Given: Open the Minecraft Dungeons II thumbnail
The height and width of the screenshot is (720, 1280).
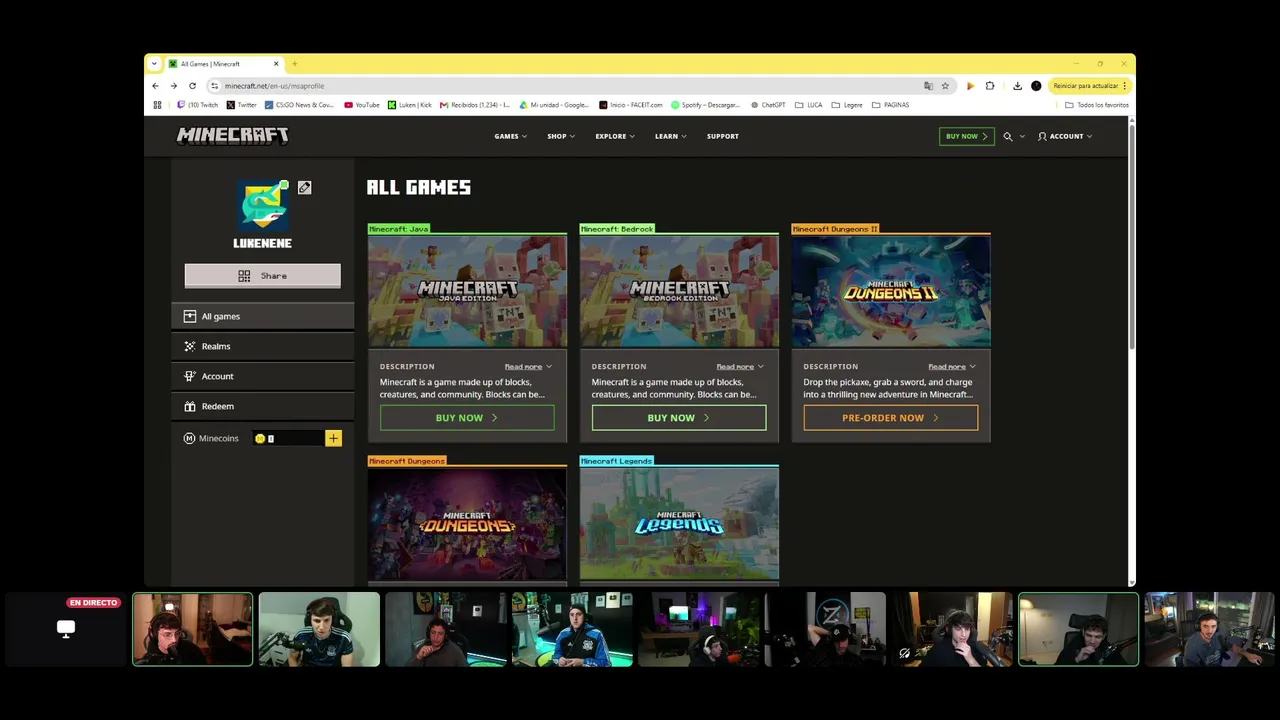Looking at the screenshot, I should click(891, 291).
